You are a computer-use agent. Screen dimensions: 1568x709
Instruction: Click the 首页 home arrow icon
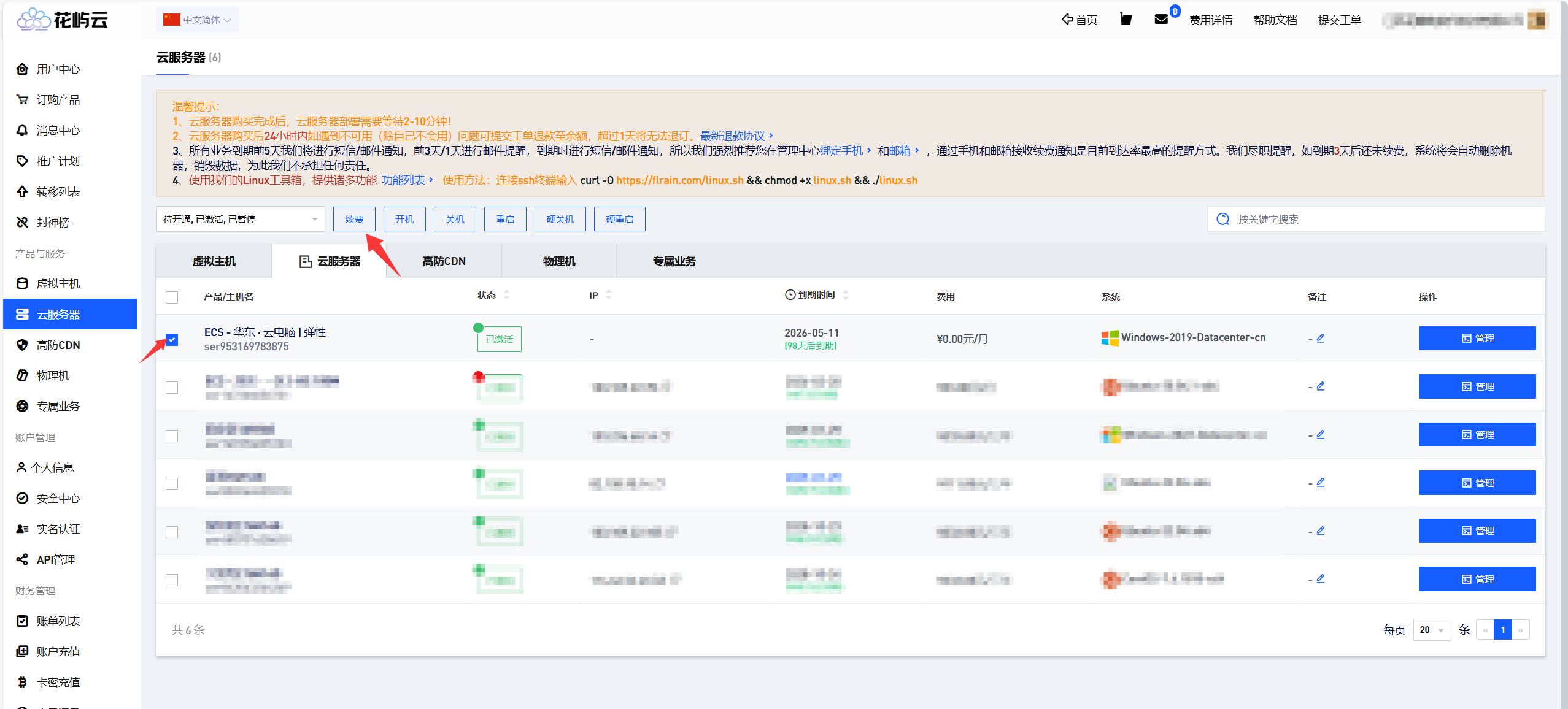[1068, 20]
